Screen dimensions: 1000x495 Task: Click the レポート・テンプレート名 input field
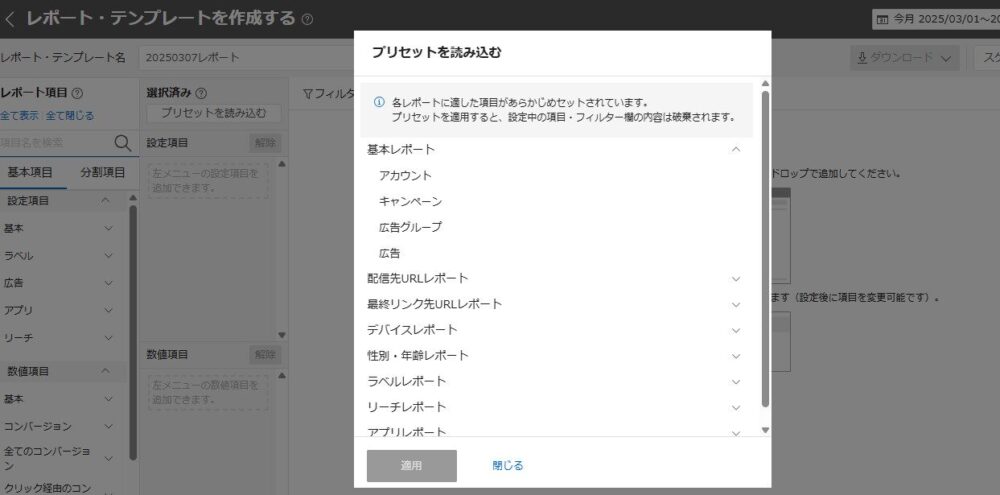[246, 57]
